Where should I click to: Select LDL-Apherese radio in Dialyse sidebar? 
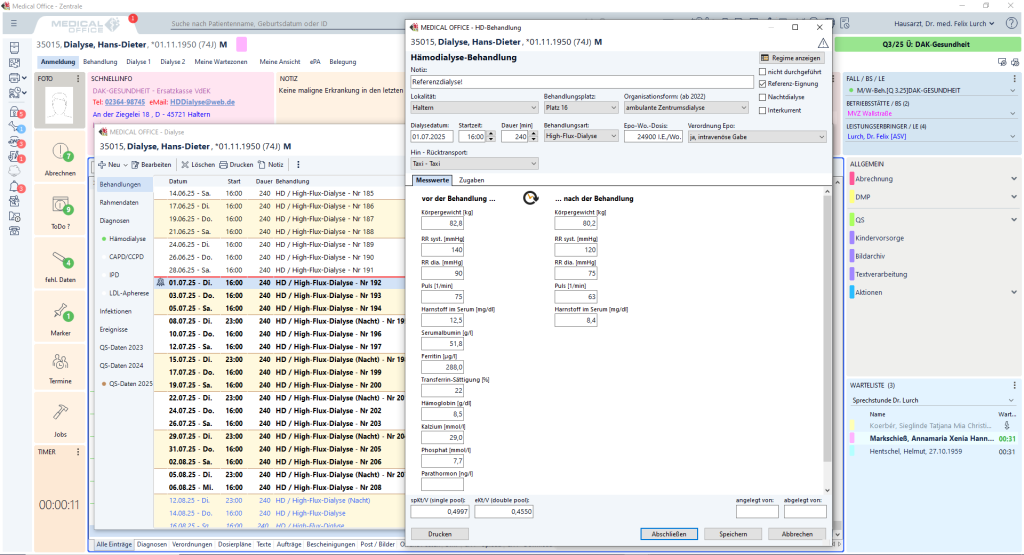104,294
